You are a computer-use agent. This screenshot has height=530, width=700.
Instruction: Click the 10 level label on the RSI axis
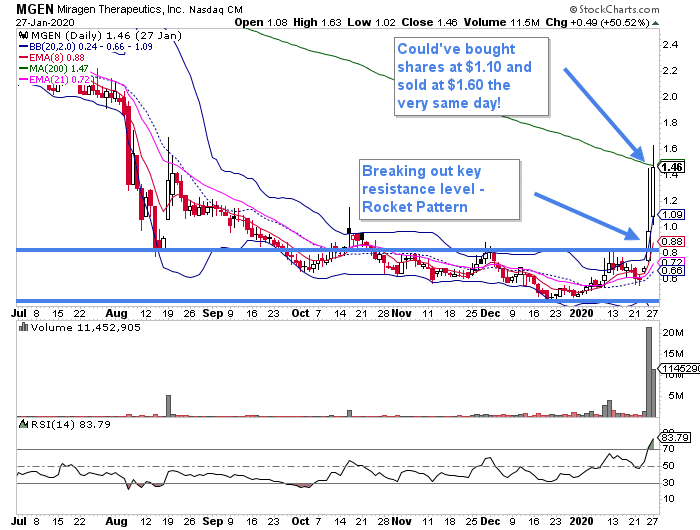click(x=668, y=499)
